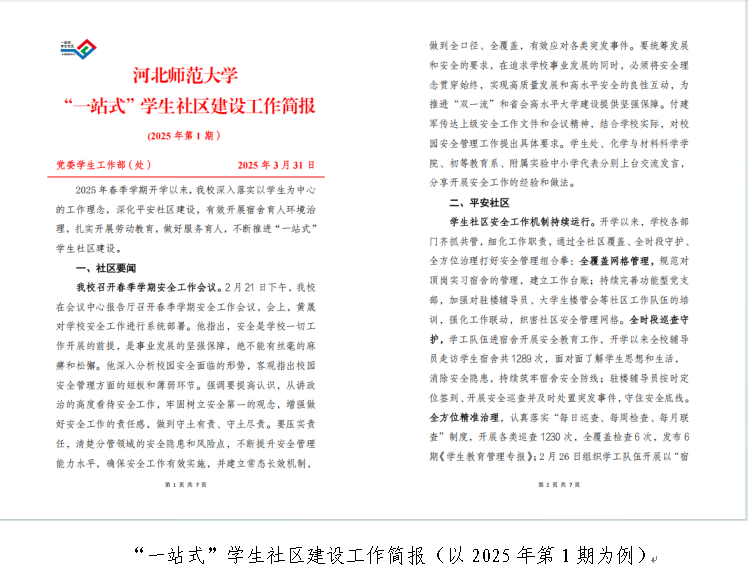
Task: Click the date 2025年3月31日
Action: [276, 164]
